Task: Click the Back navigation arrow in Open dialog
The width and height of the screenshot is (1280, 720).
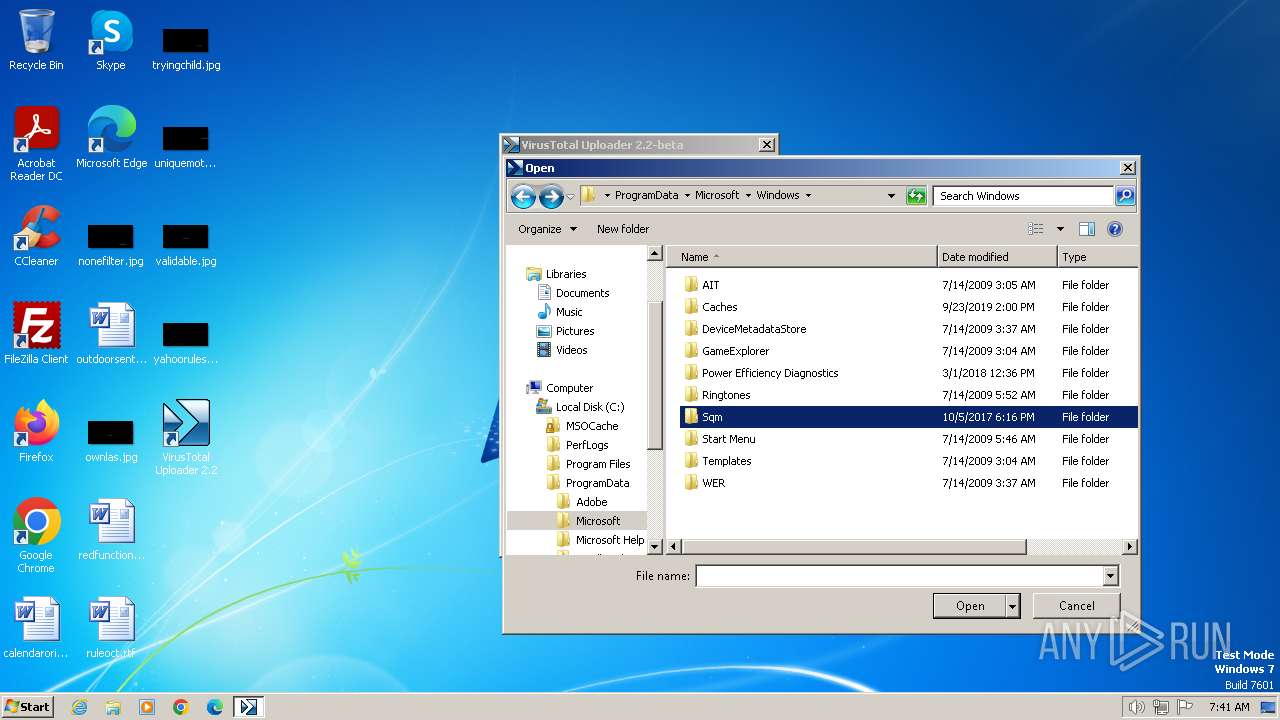Action: [x=522, y=197]
